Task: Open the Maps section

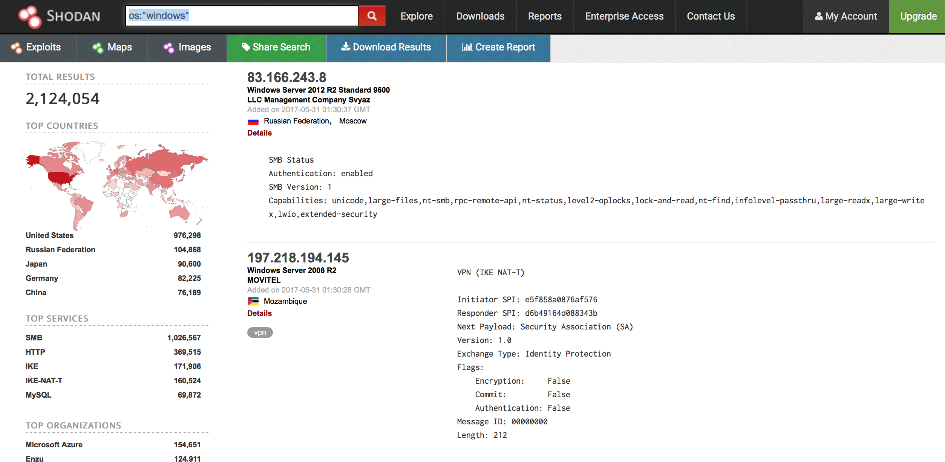Action: (111, 47)
